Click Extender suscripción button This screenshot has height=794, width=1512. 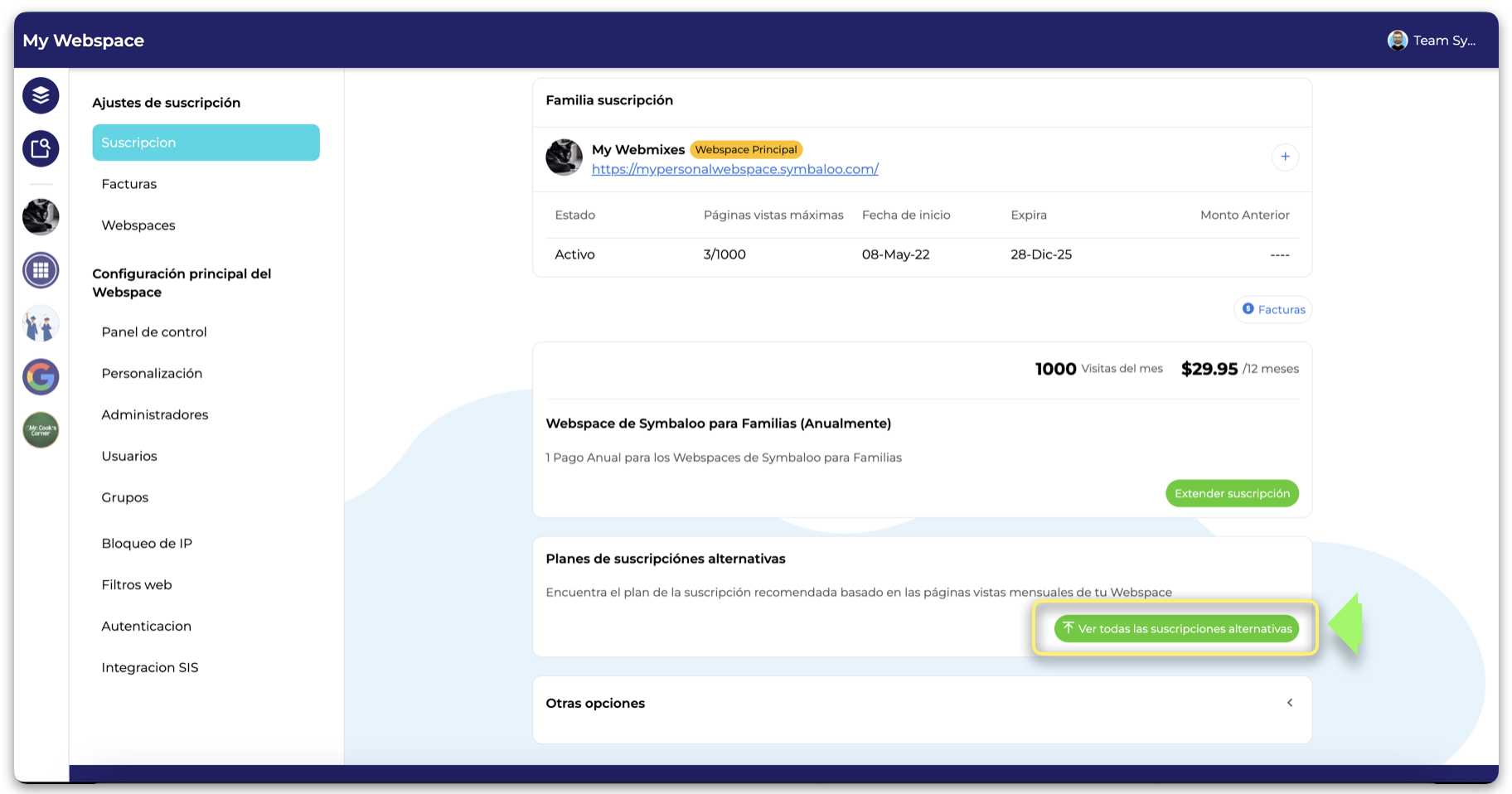pos(1232,493)
